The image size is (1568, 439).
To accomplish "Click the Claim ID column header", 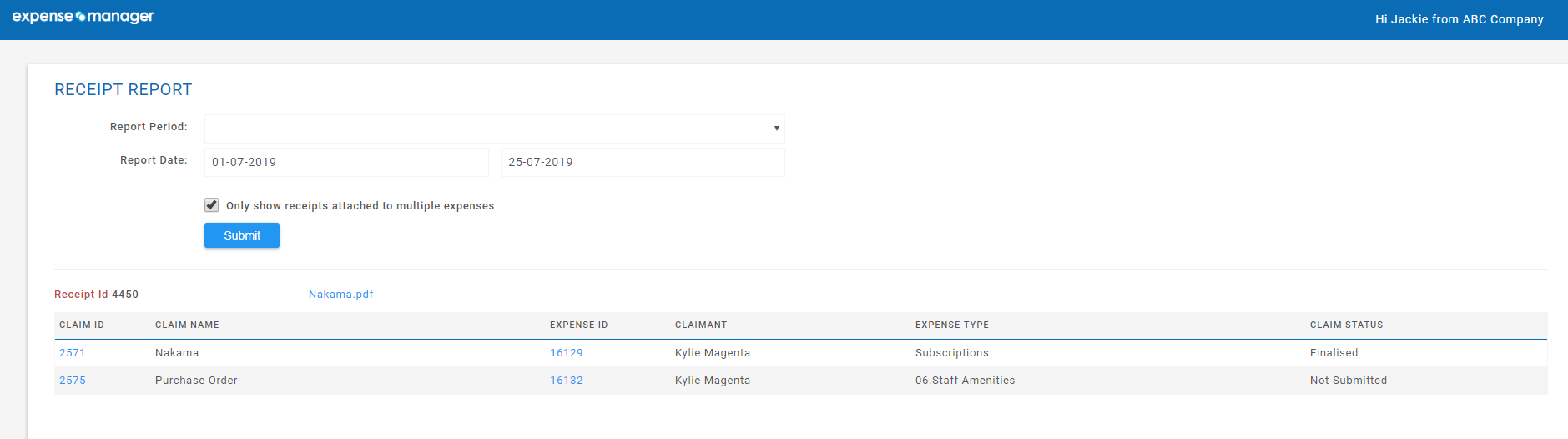I will 82,325.
